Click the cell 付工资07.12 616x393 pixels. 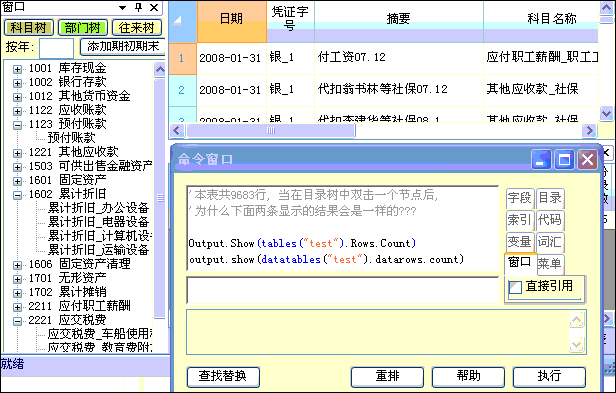399,58
